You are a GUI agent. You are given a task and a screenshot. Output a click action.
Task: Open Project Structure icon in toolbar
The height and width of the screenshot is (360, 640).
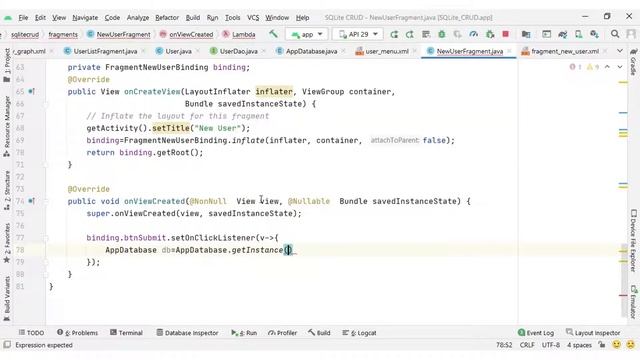526,34
